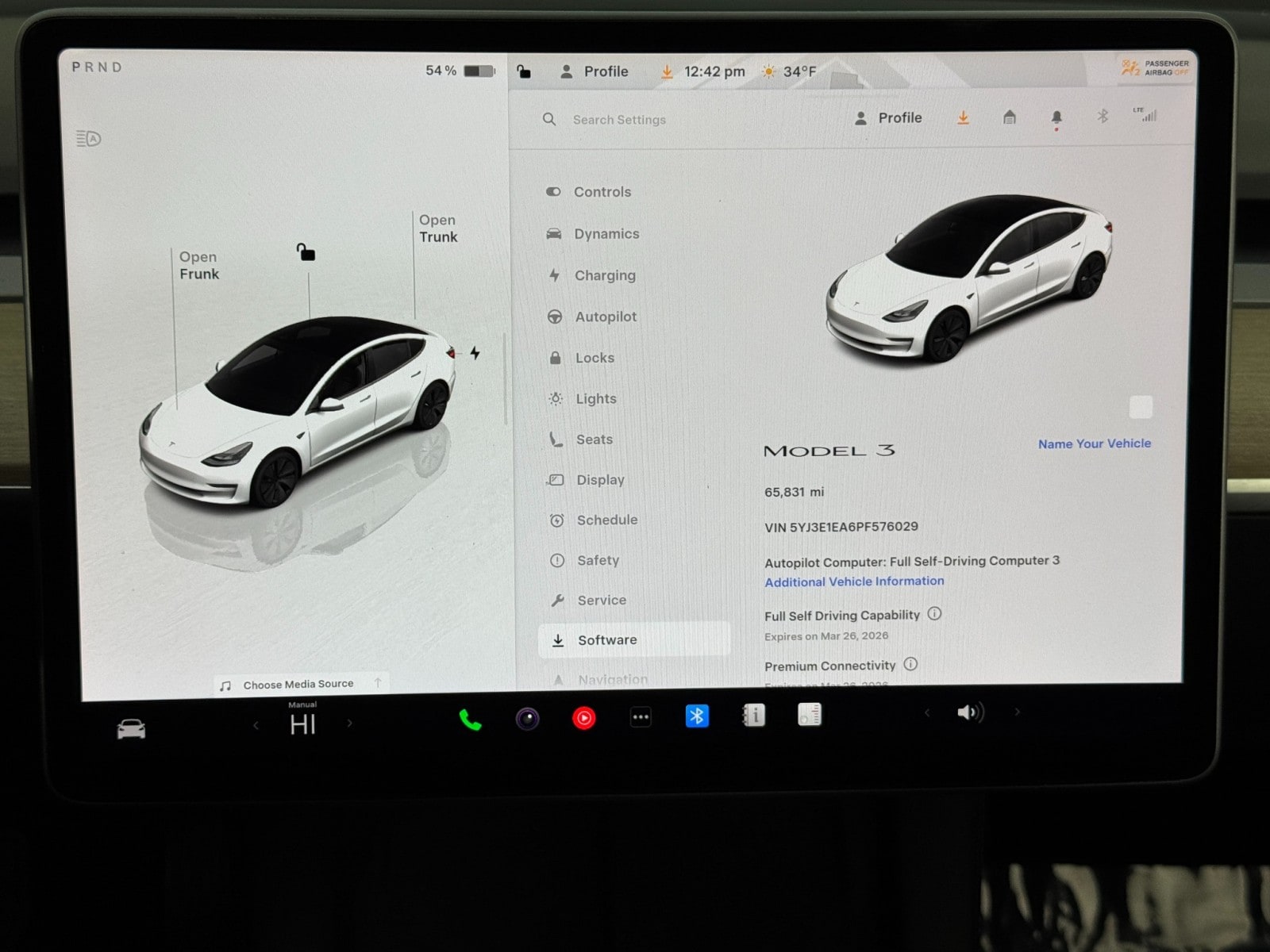Expand the Choose Media Source player
This screenshot has height=952, width=1270.
pyautogui.click(x=298, y=684)
